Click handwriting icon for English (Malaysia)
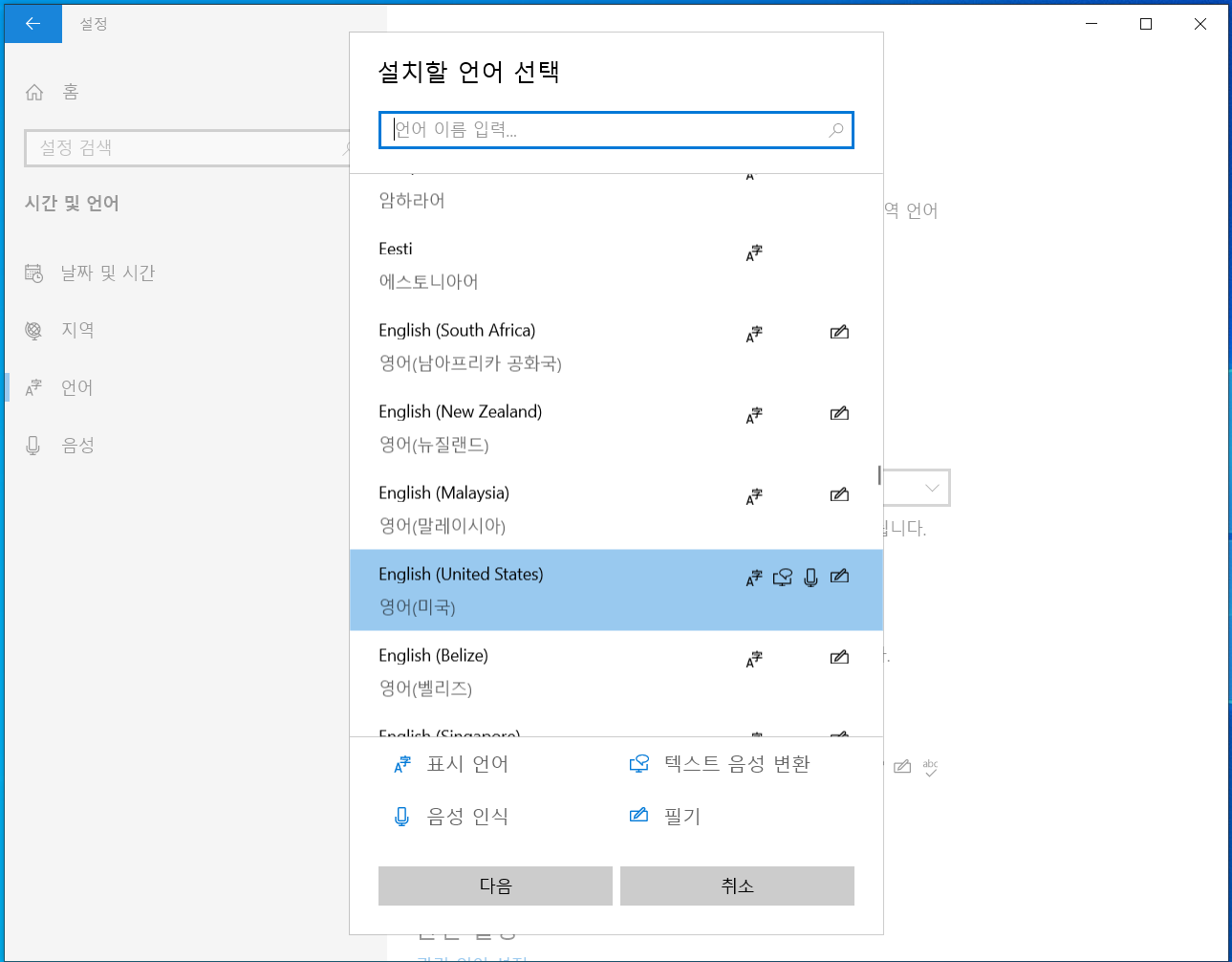Screen dimensions: 1232x962 839,495
